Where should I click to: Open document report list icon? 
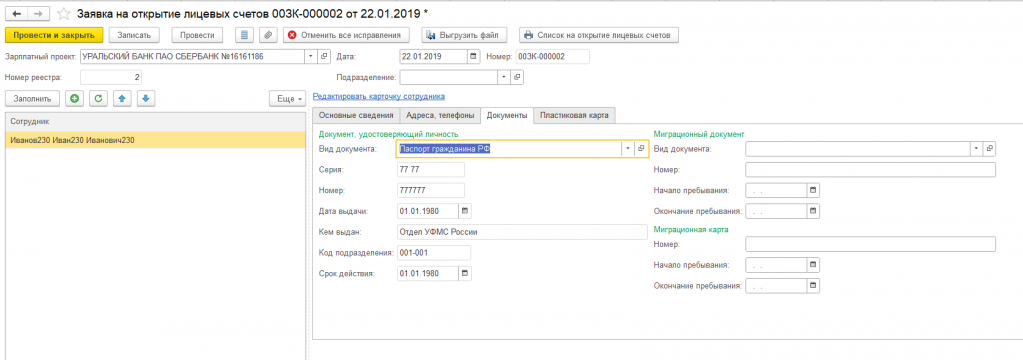(x=244, y=35)
